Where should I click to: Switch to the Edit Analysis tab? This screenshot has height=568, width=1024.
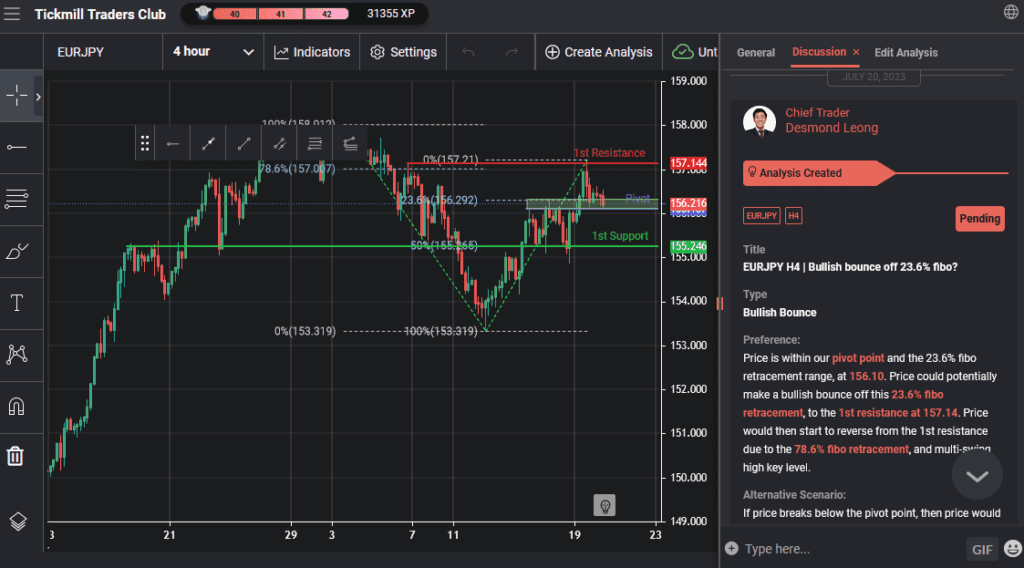pos(905,52)
